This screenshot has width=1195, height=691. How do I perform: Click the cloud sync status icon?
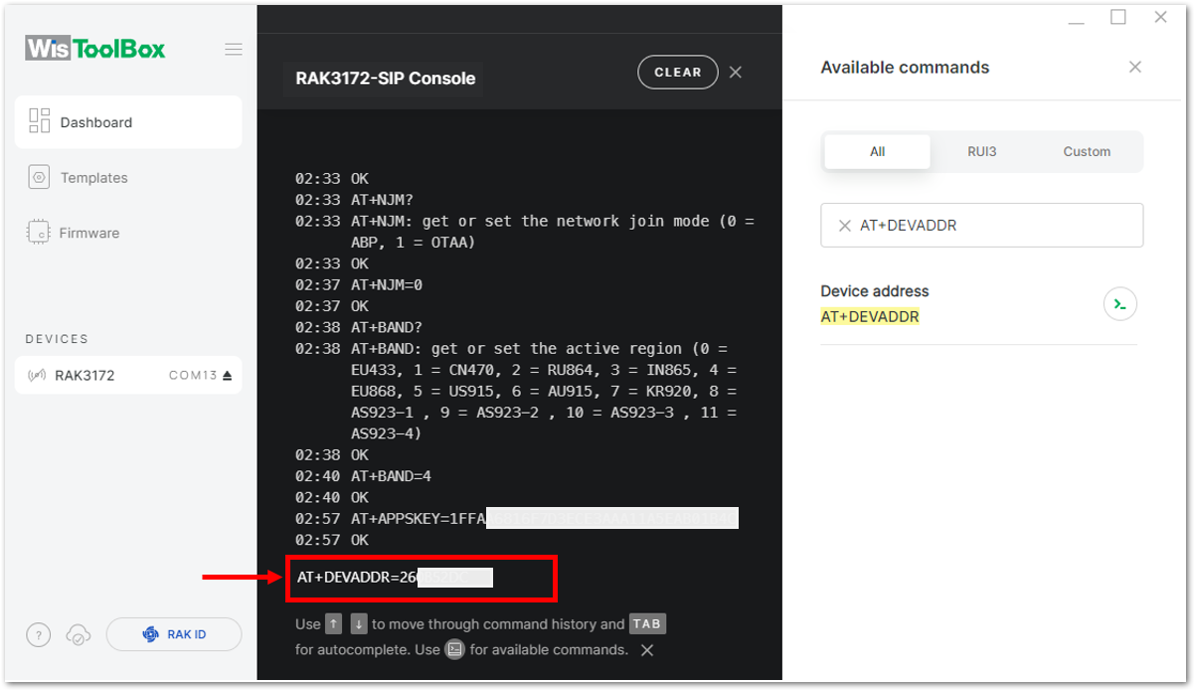78,635
